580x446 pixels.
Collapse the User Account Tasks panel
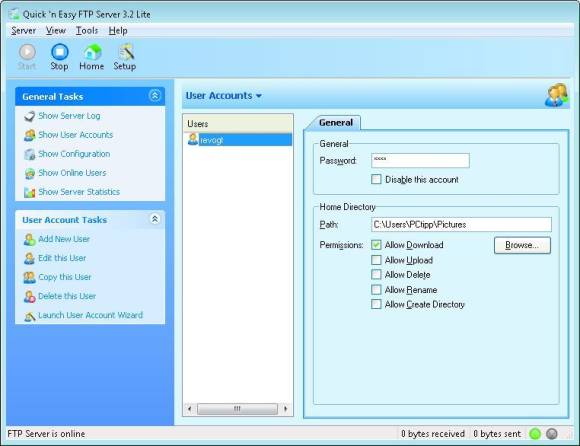[155, 219]
